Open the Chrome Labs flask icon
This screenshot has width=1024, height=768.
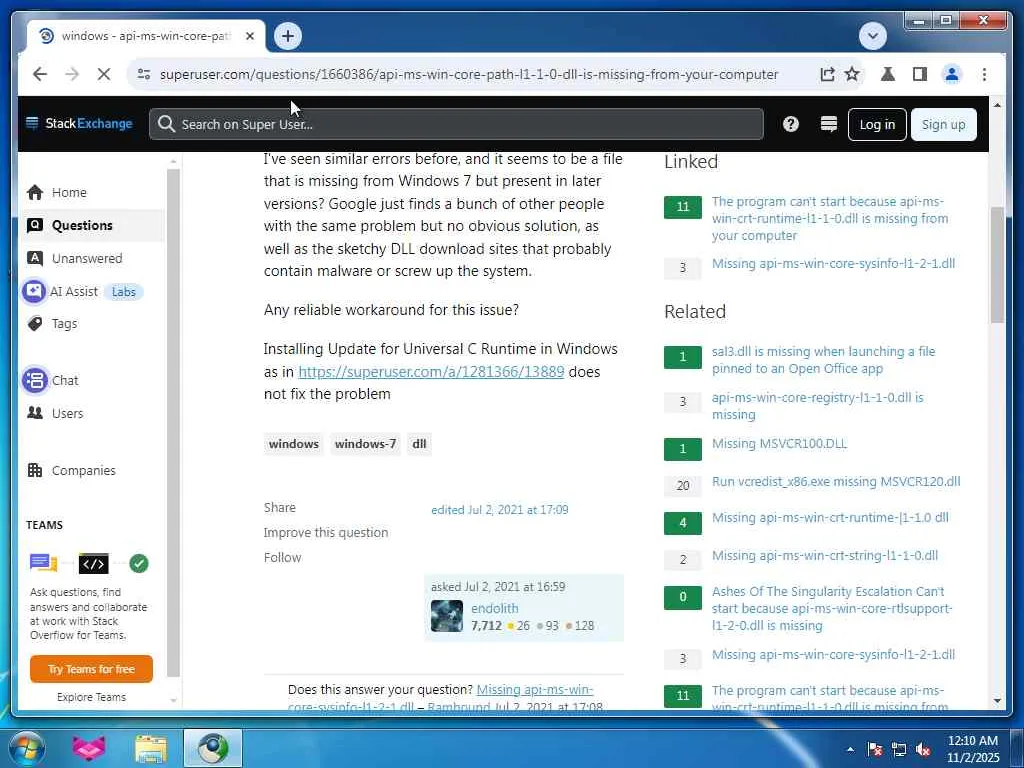(x=888, y=74)
